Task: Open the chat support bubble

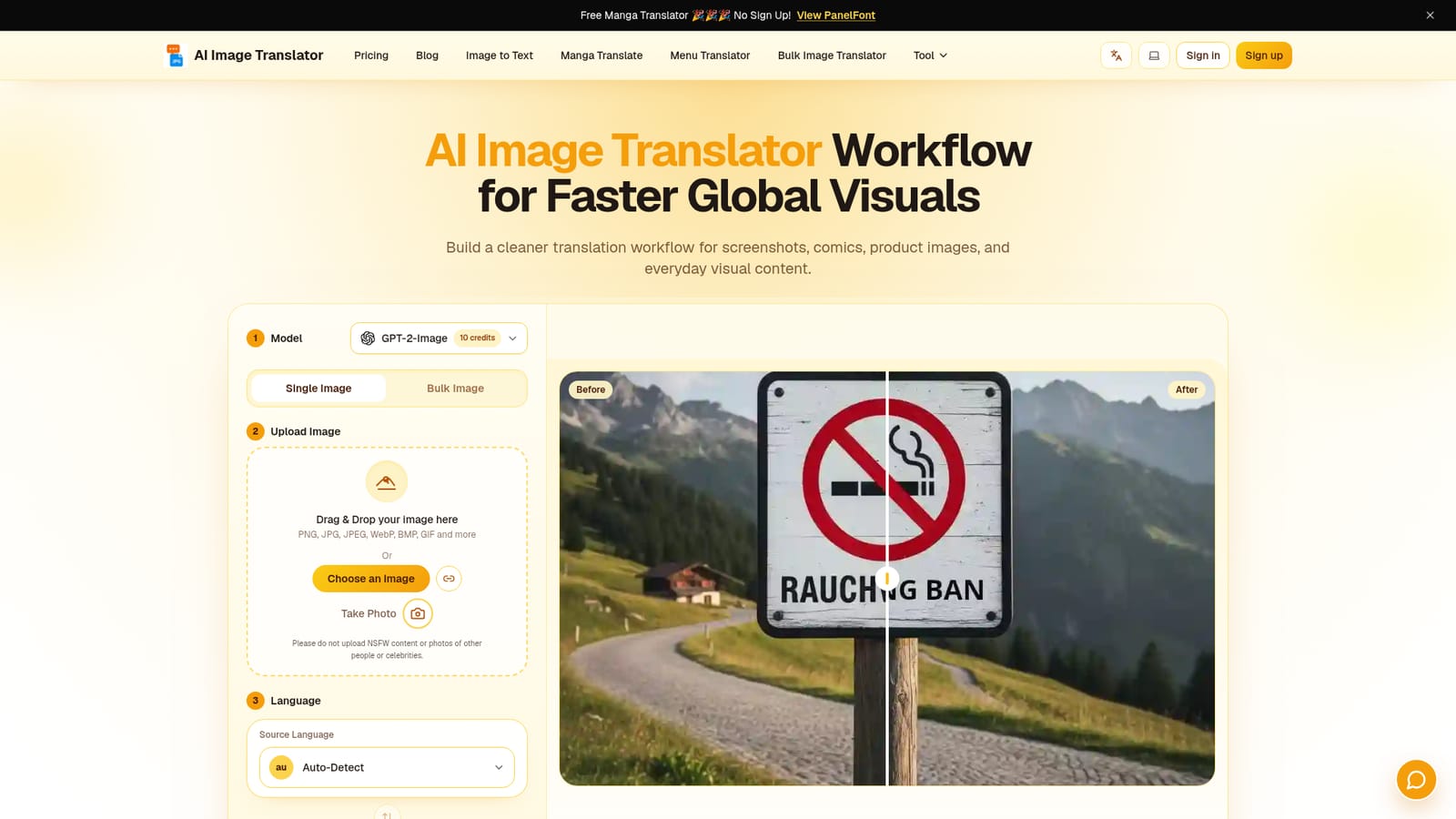Action: point(1416,780)
